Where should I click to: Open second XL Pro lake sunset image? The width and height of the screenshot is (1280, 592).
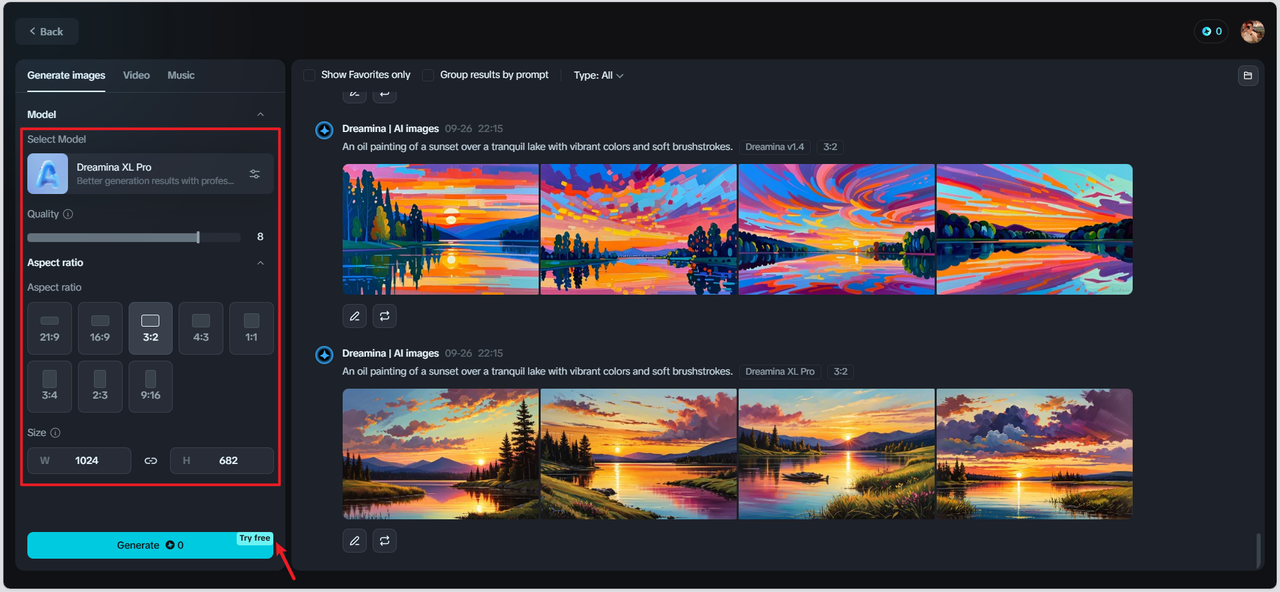(638, 454)
